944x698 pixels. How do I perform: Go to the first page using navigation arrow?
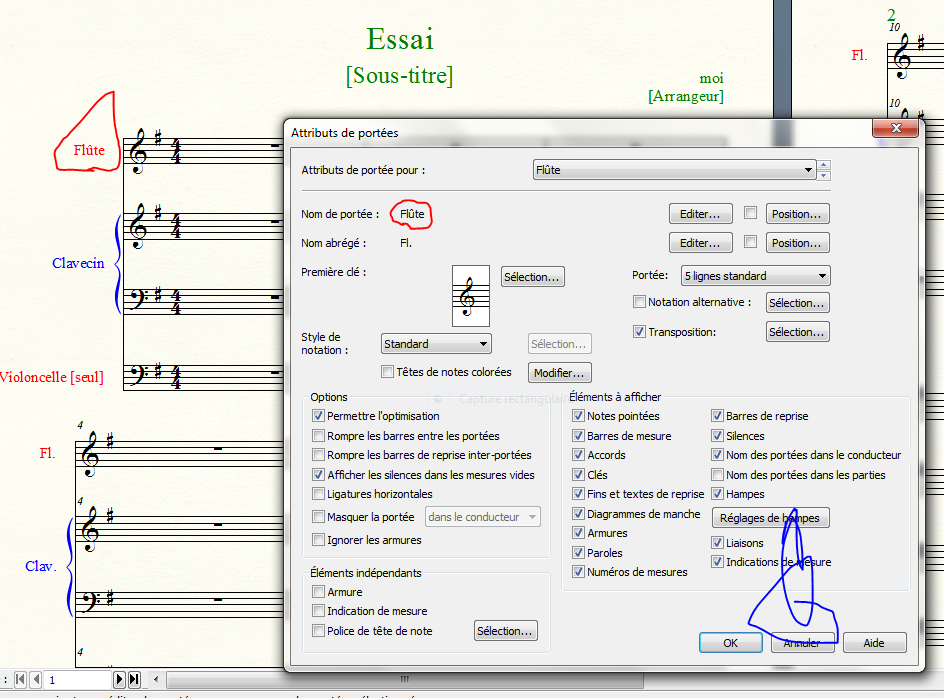21,680
